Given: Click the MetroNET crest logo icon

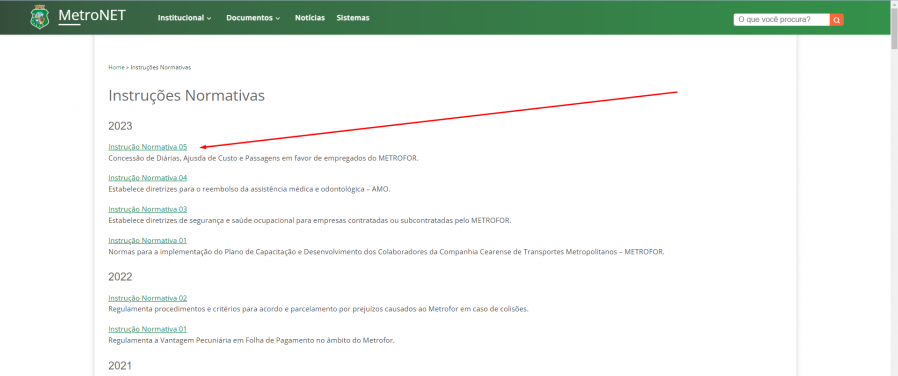Looking at the screenshot, I should click(x=40, y=17).
